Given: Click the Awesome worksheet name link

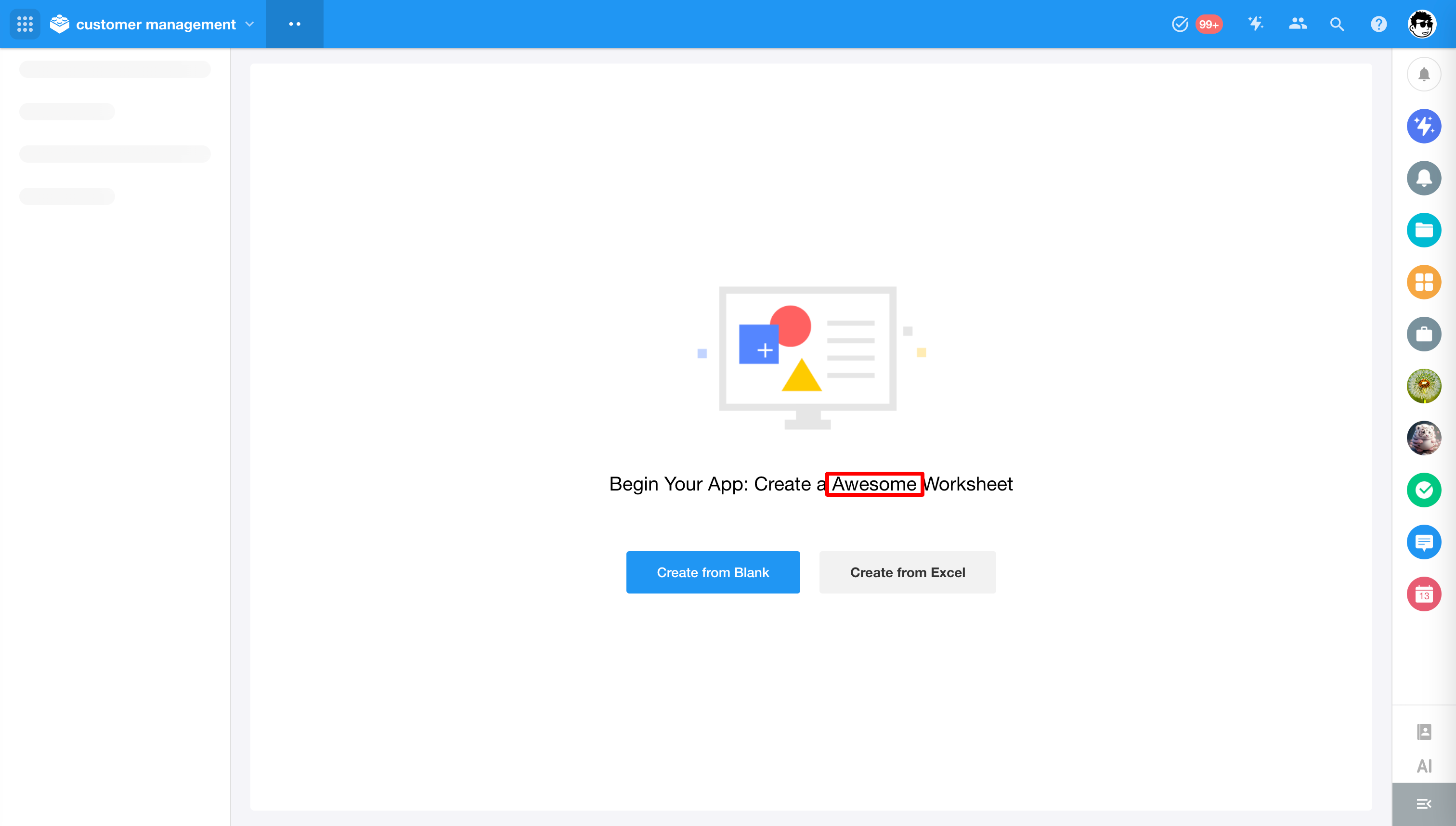Looking at the screenshot, I should 875,484.
